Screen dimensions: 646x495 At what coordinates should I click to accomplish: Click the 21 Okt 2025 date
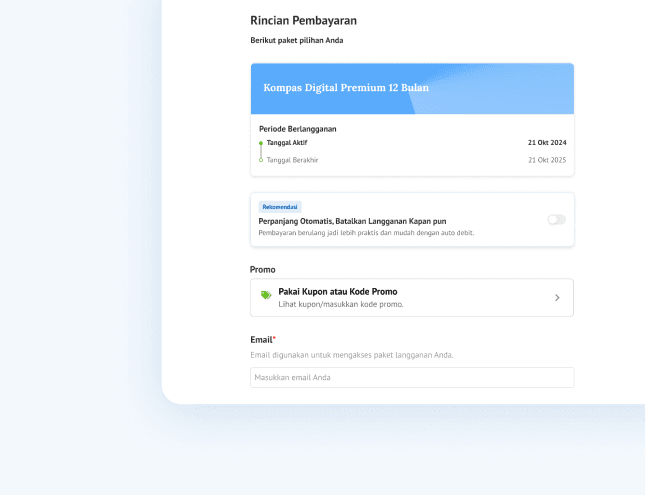point(547,160)
